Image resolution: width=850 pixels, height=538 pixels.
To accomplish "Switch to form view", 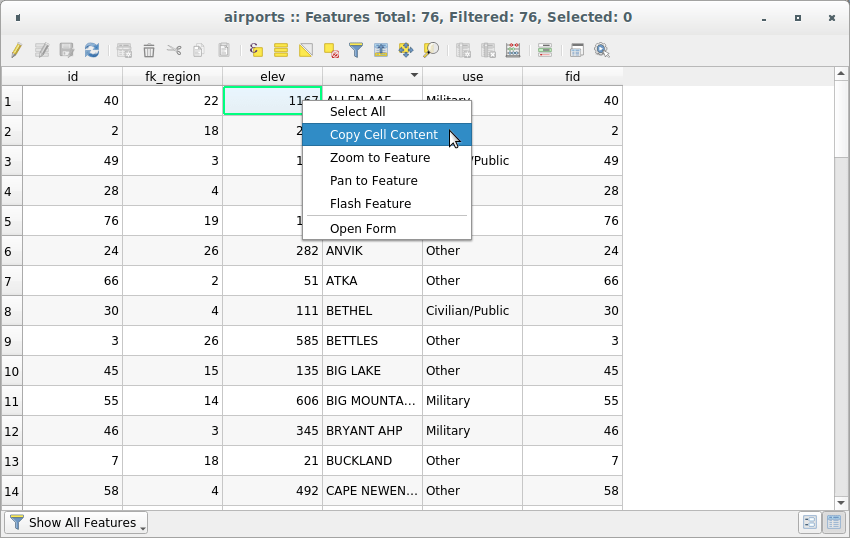I will pos(810,522).
